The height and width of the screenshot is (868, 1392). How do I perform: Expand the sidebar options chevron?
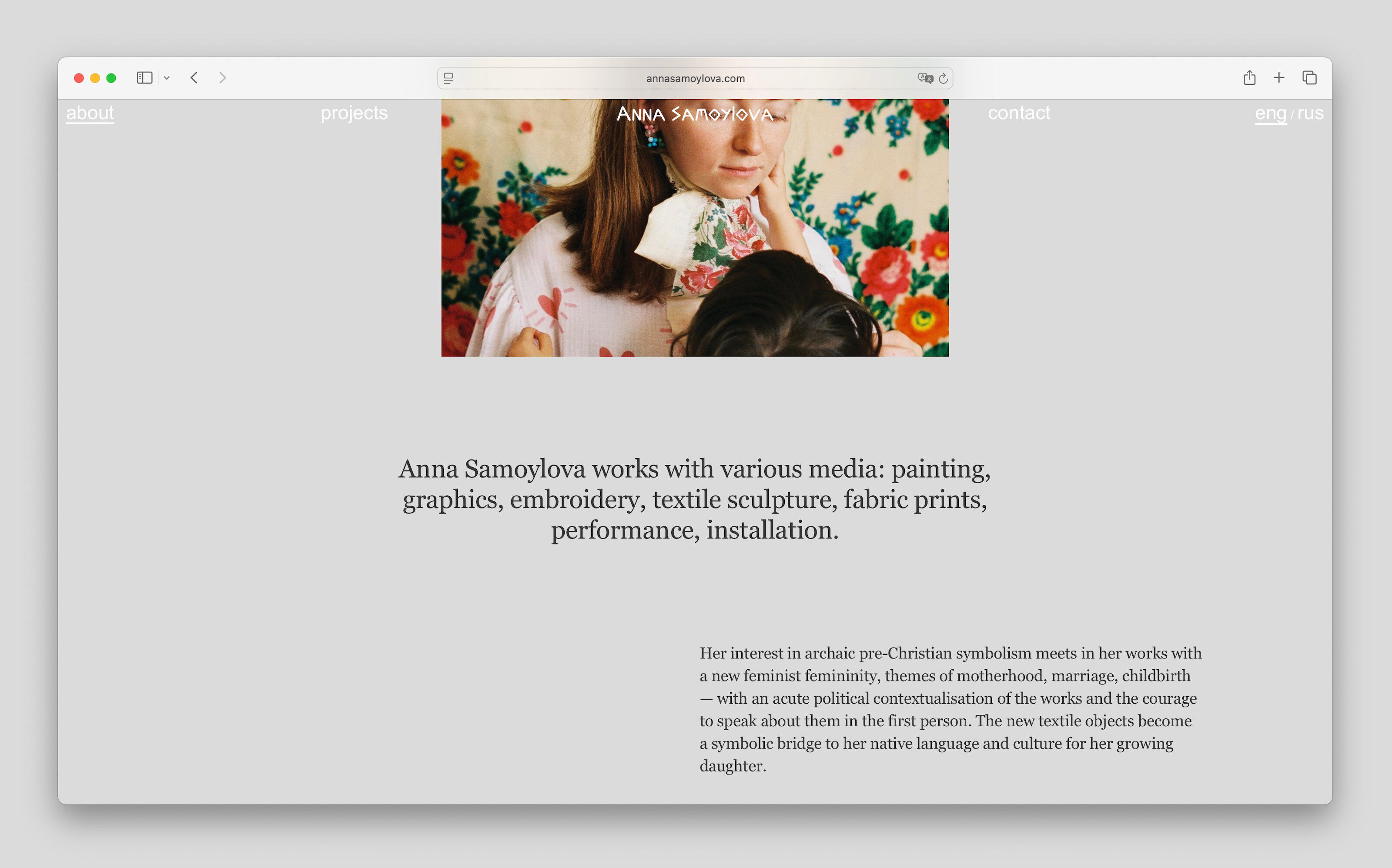(x=167, y=78)
